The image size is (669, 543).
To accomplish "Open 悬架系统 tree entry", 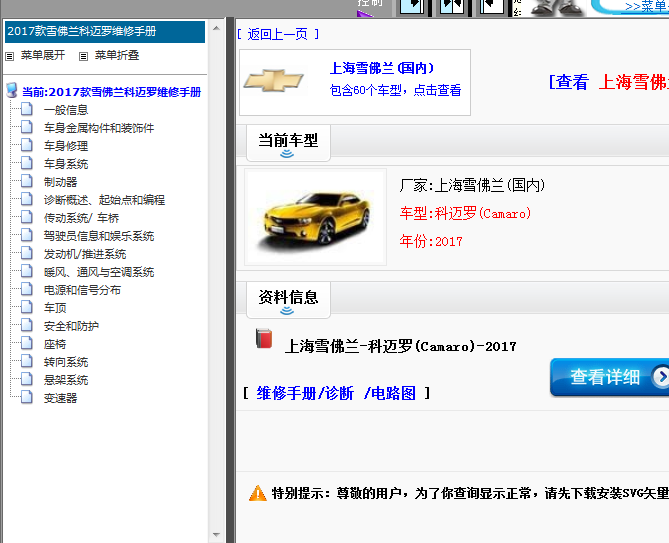I will pyautogui.click(x=66, y=380).
